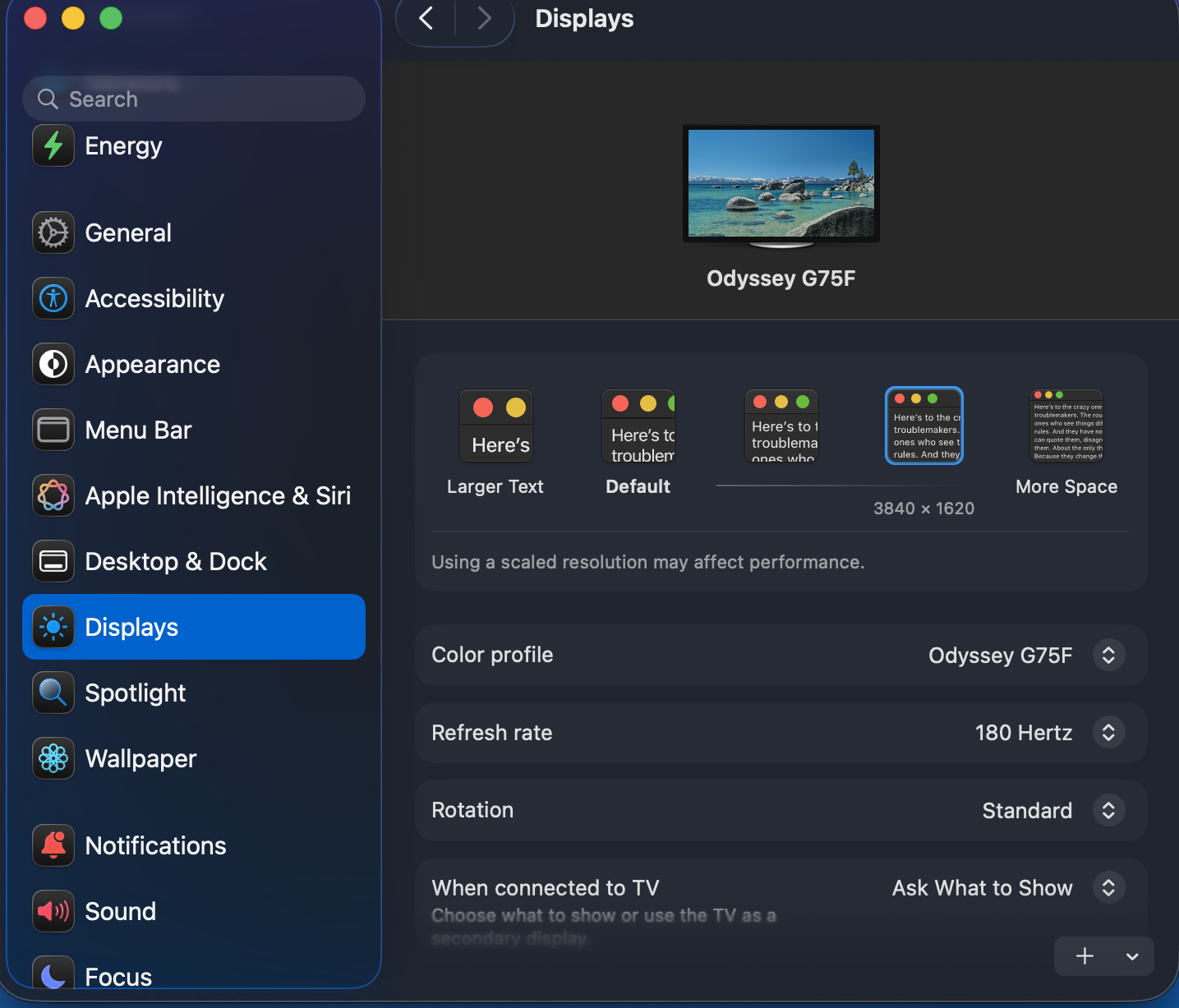1179x1008 pixels.
Task: Click the magnifier icon in Search field
Action: tap(48, 99)
